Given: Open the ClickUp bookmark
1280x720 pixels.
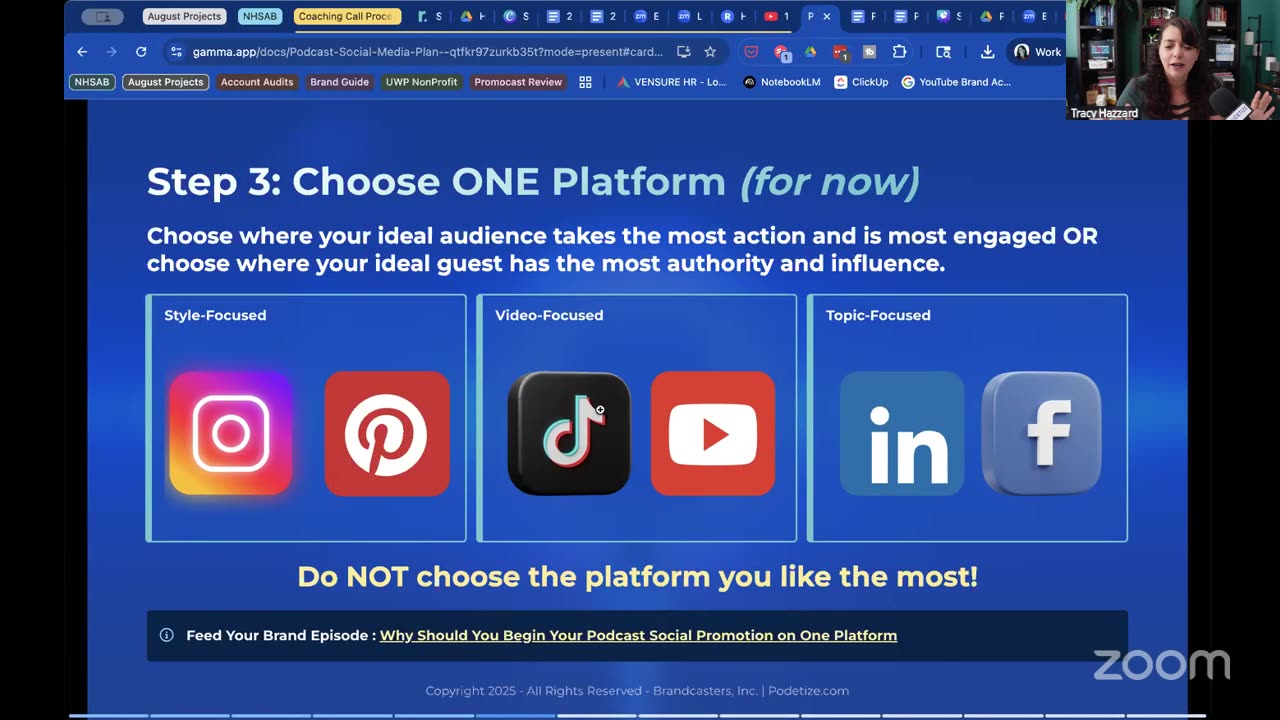Looking at the screenshot, I should (x=861, y=82).
